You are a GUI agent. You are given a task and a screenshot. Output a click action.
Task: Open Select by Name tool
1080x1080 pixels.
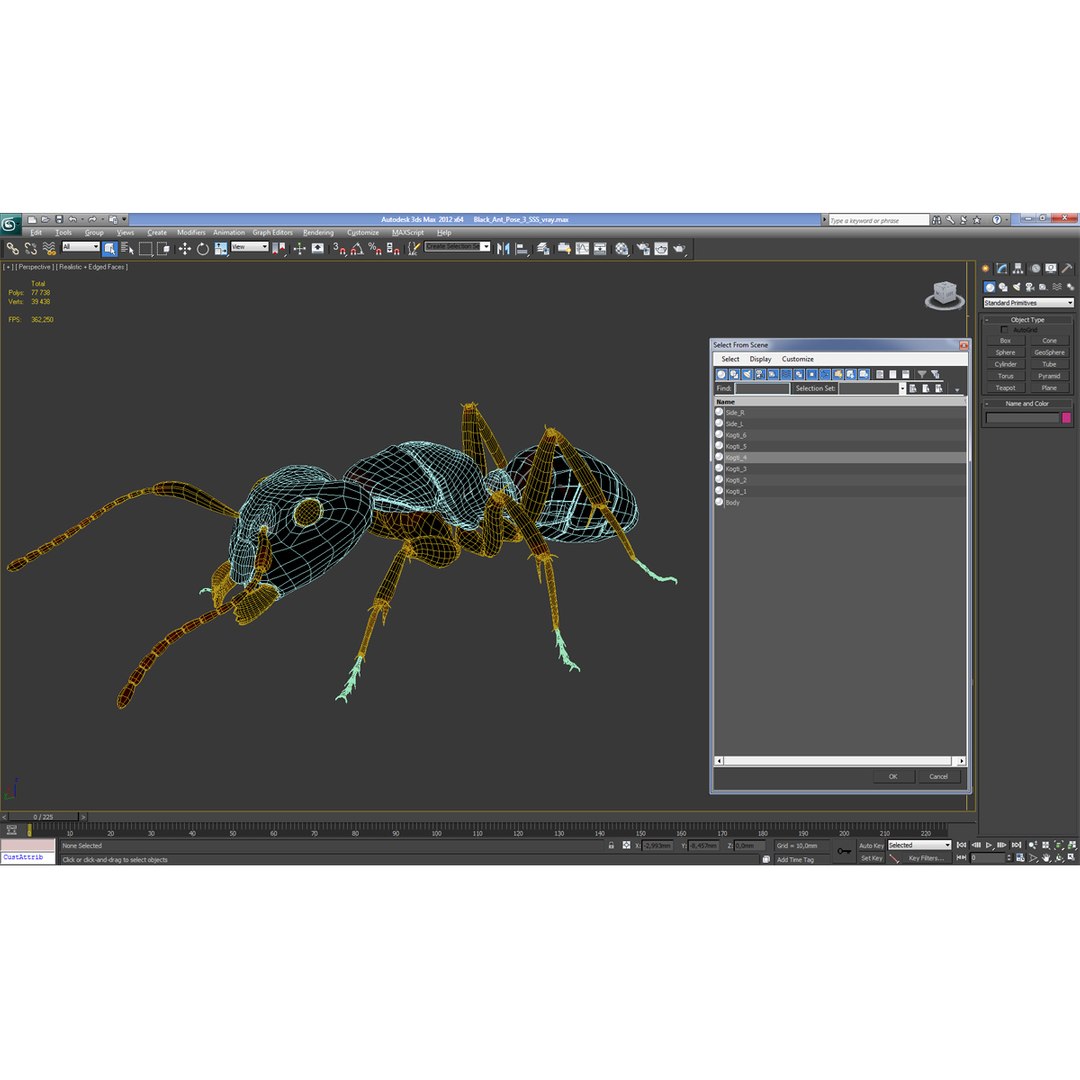click(127, 249)
